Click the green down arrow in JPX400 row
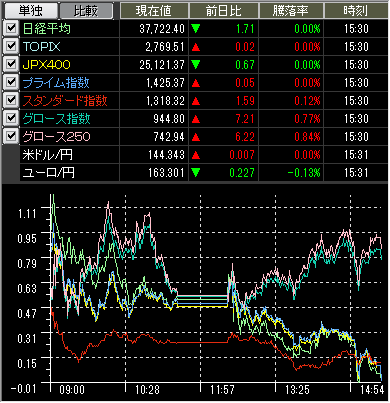Viewport: 390px width, 403px height. [196, 65]
